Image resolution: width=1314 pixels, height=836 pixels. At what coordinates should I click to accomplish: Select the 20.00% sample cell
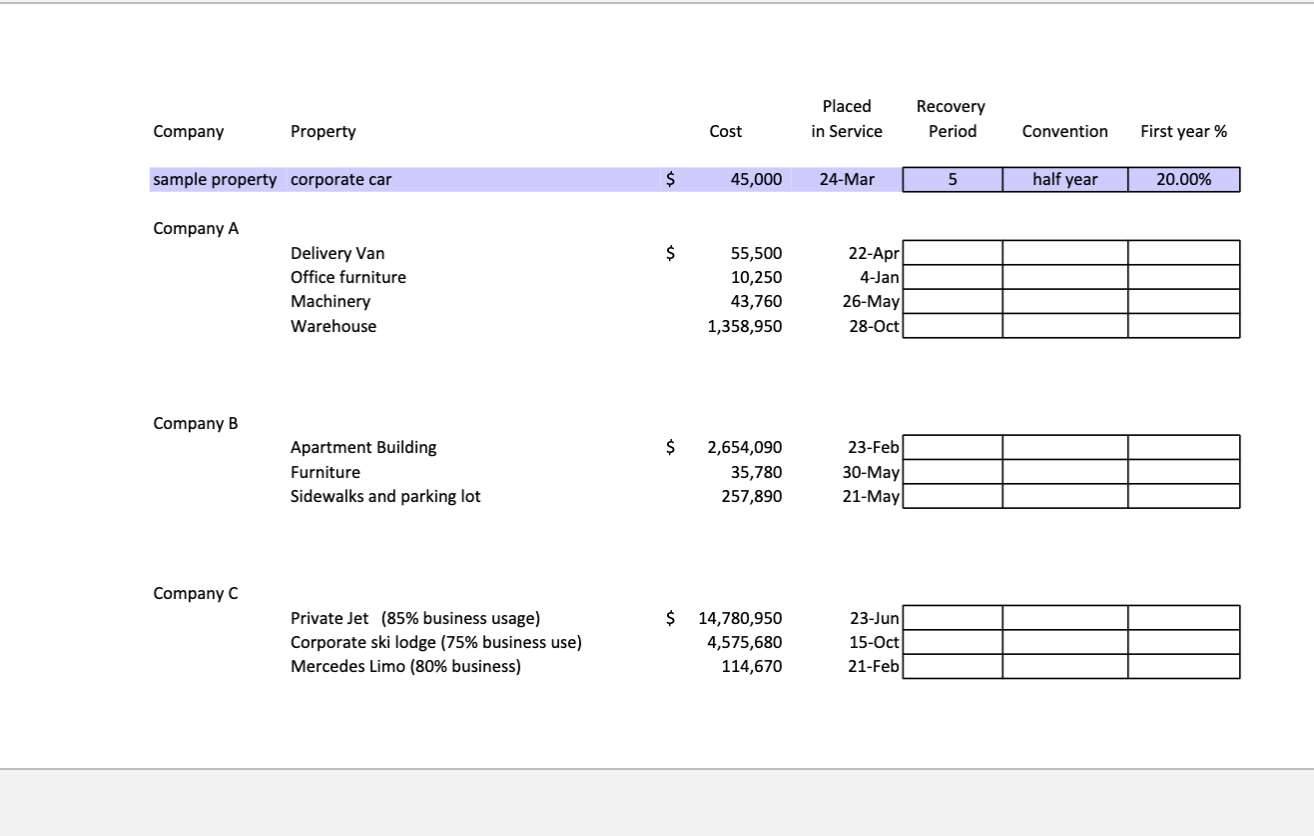tap(1184, 180)
